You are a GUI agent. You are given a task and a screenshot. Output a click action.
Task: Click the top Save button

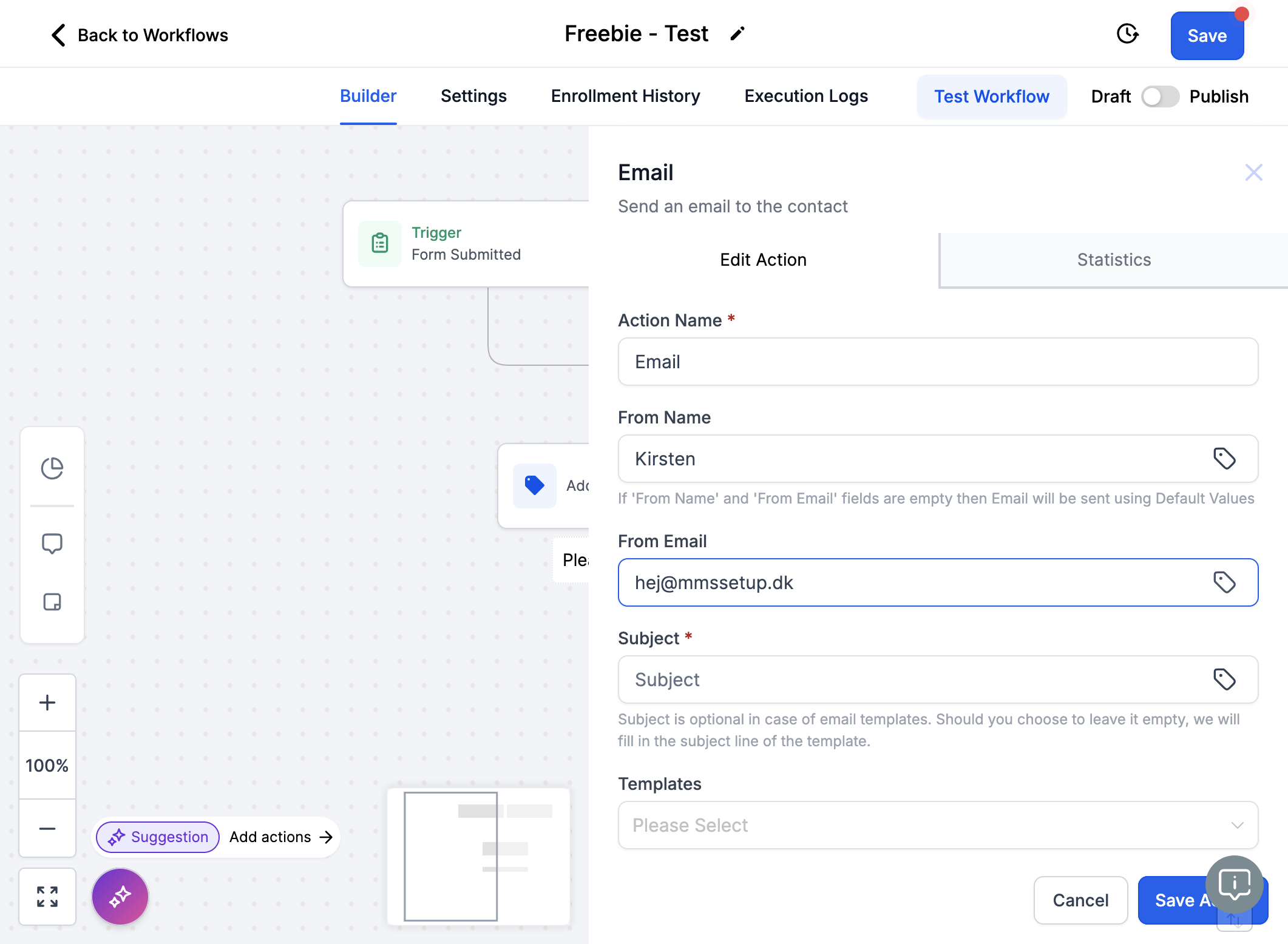coord(1207,36)
